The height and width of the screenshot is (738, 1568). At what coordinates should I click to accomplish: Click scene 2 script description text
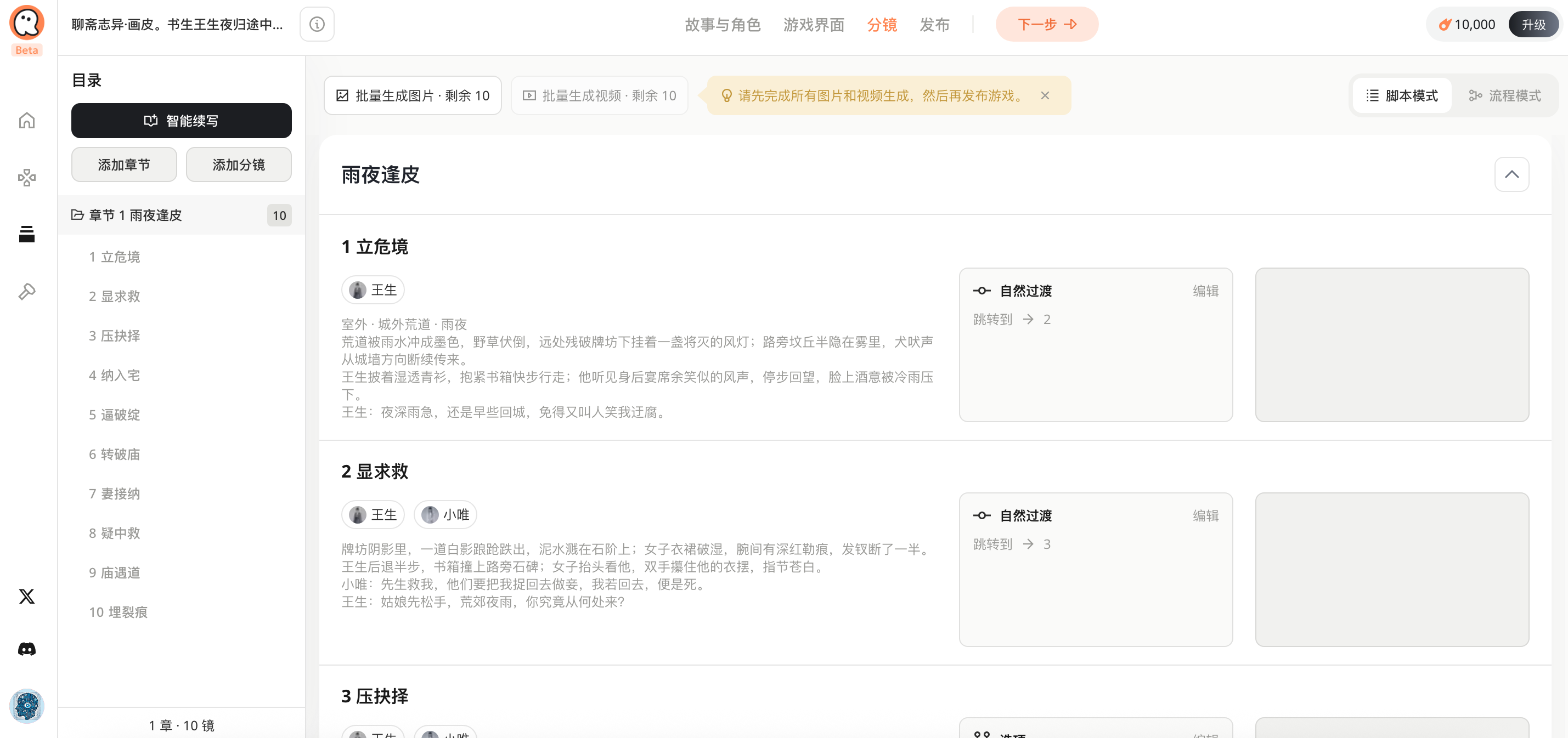click(x=638, y=576)
